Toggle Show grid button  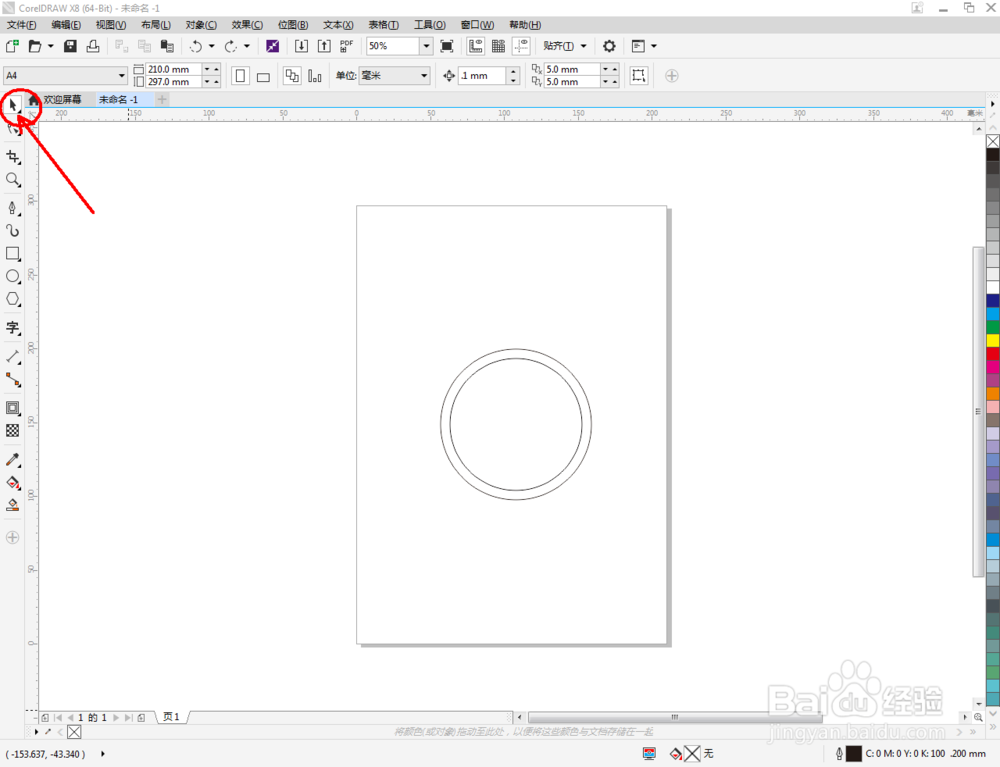[499, 46]
